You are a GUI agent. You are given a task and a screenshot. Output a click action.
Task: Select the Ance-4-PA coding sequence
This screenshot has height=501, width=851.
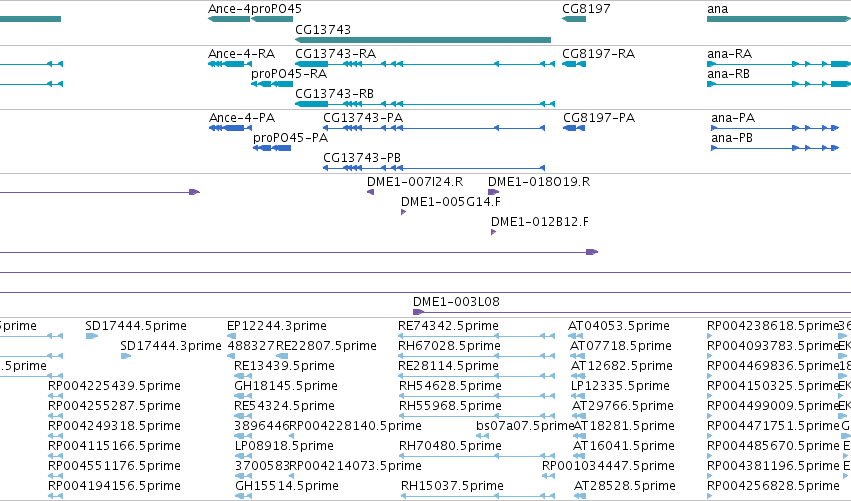click(231, 128)
